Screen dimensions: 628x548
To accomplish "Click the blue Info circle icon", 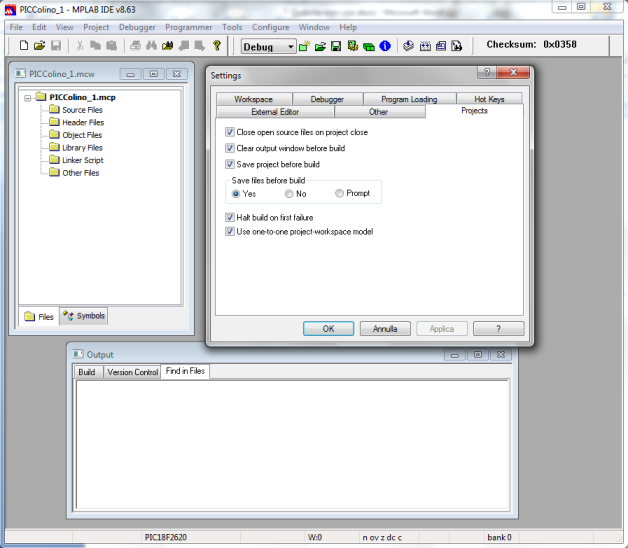I will coord(385,46).
